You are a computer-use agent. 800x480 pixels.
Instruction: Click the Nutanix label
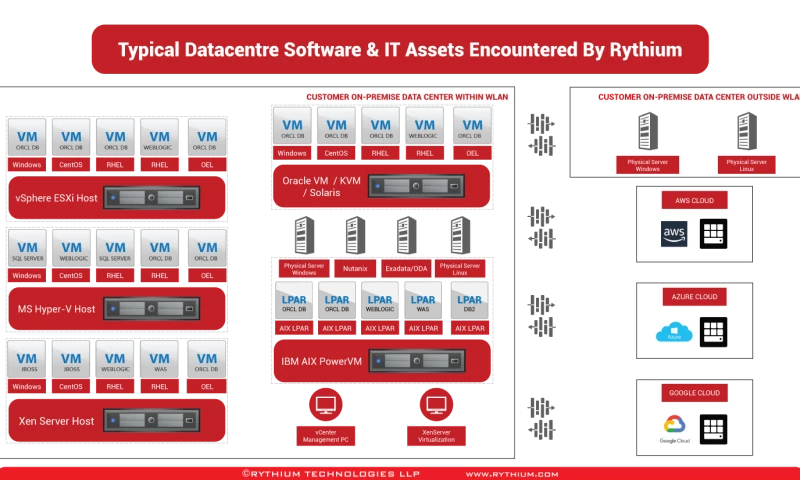355,268
